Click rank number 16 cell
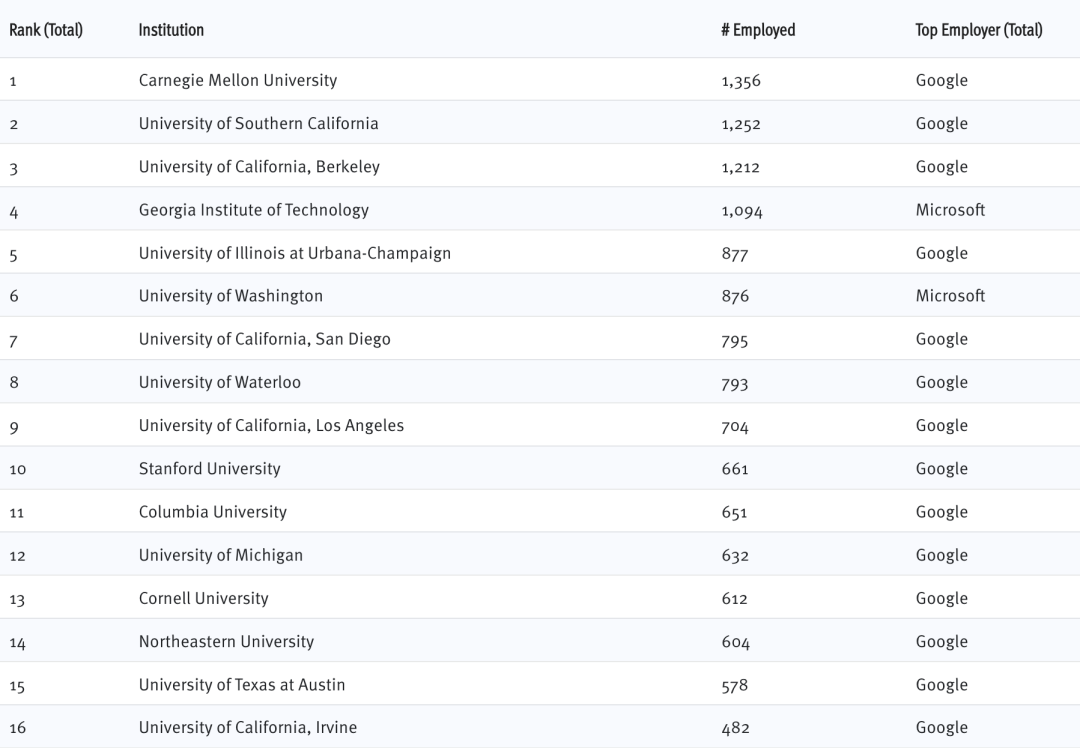 [18, 728]
